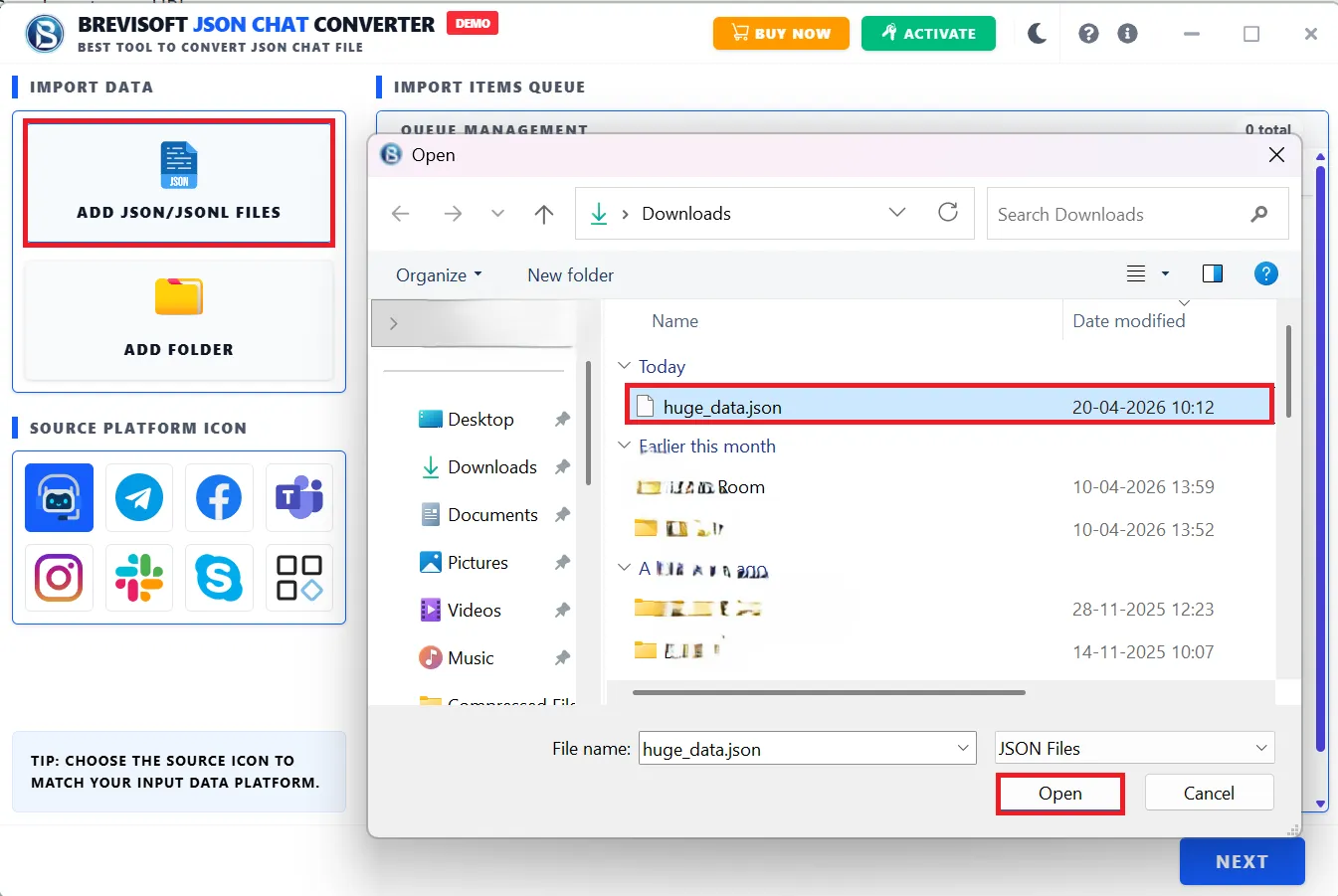The height and width of the screenshot is (896, 1338).
Task: Click the Downloads breadcrumb in address bar
Action: point(686,214)
